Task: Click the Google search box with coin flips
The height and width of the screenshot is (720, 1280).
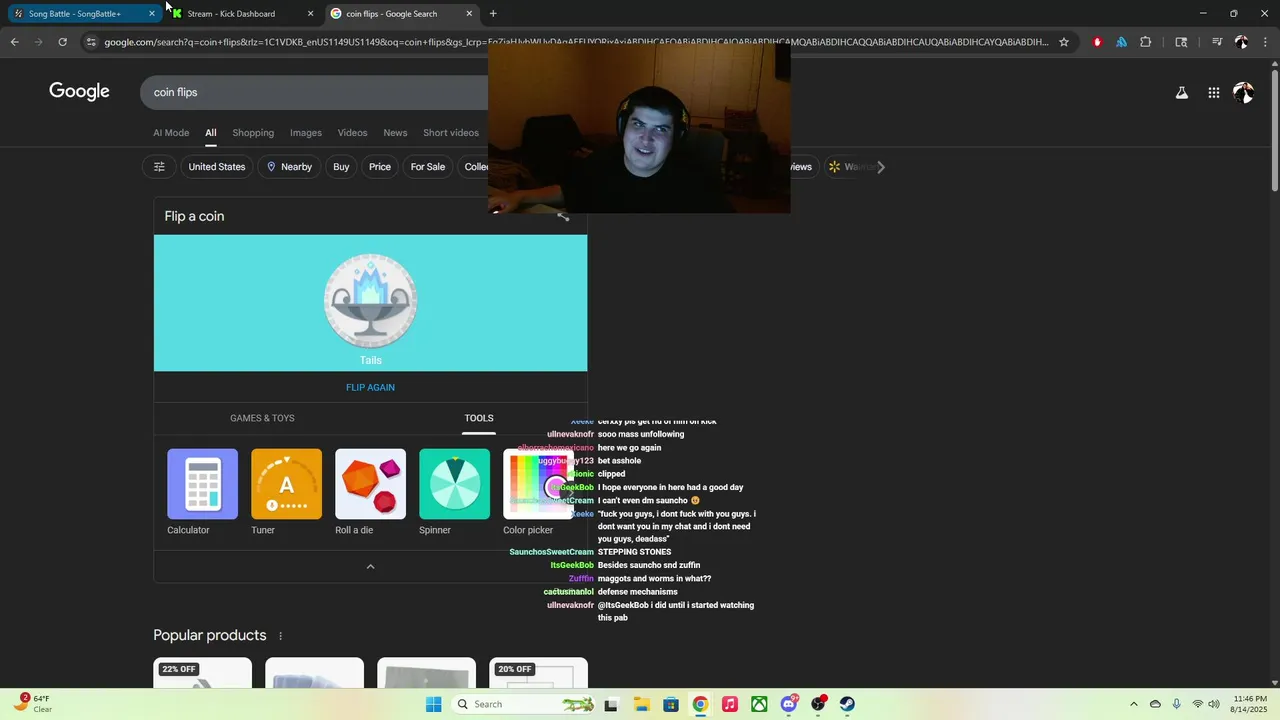Action: (314, 92)
